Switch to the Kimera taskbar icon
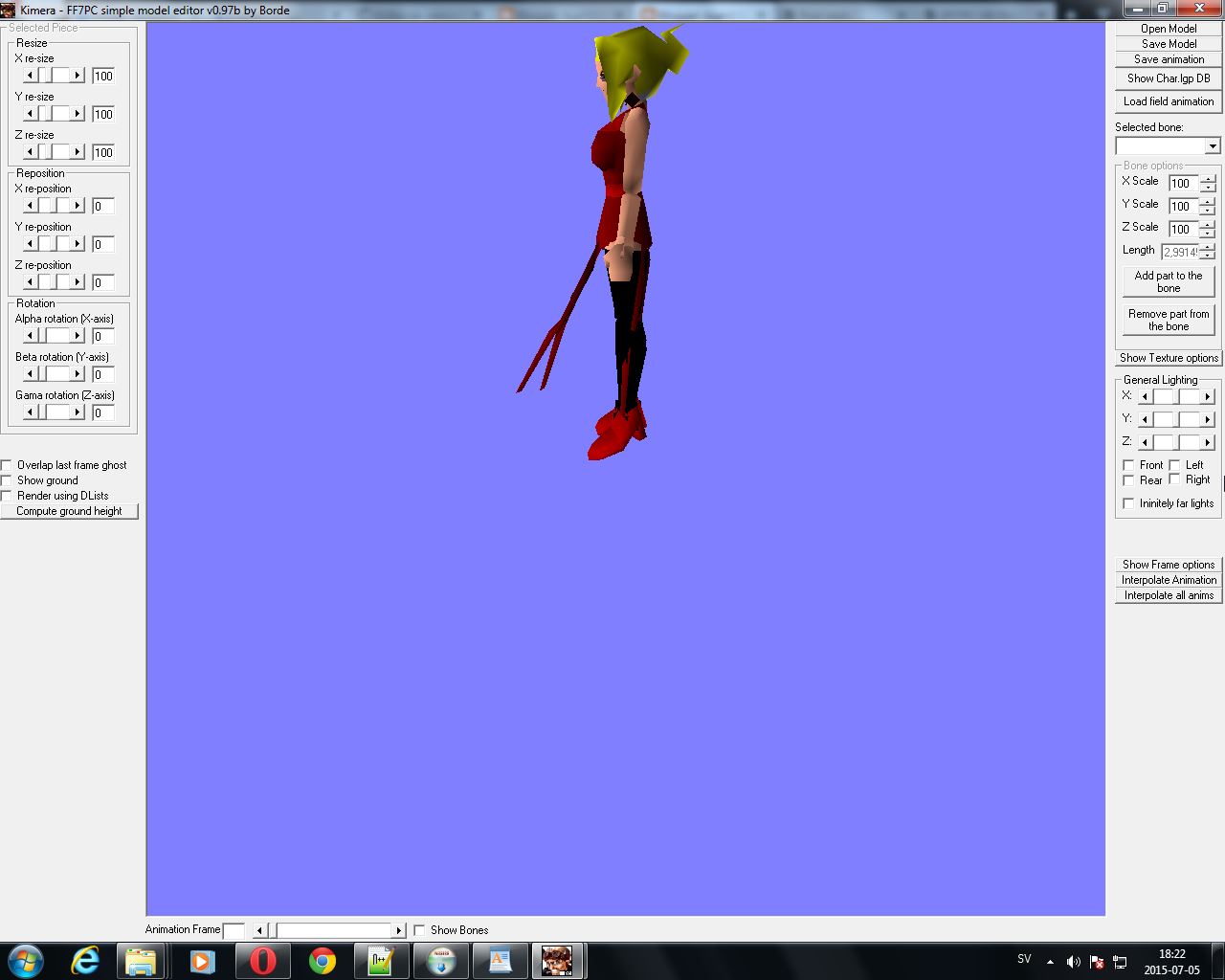Image resolution: width=1225 pixels, height=980 pixels. 557,961
